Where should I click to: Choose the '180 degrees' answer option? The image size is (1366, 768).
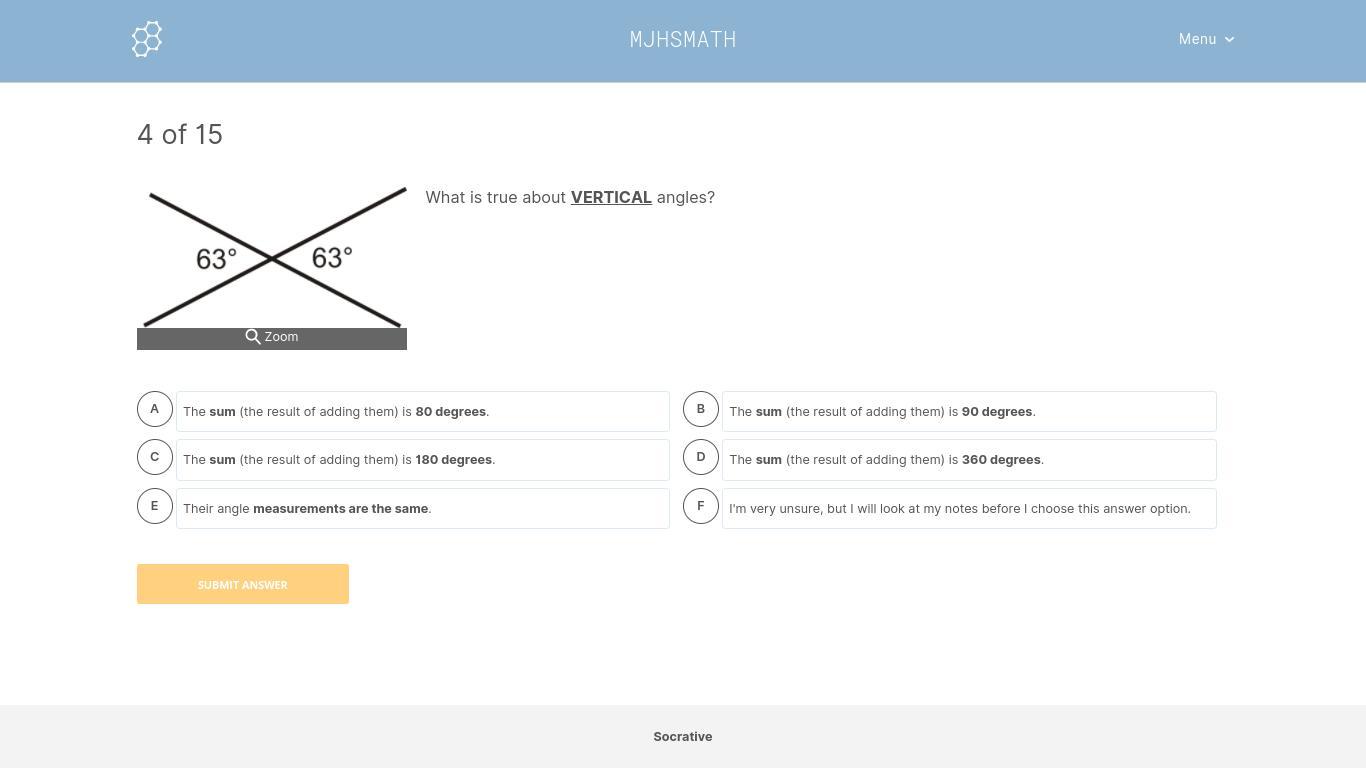click(x=423, y=460)
